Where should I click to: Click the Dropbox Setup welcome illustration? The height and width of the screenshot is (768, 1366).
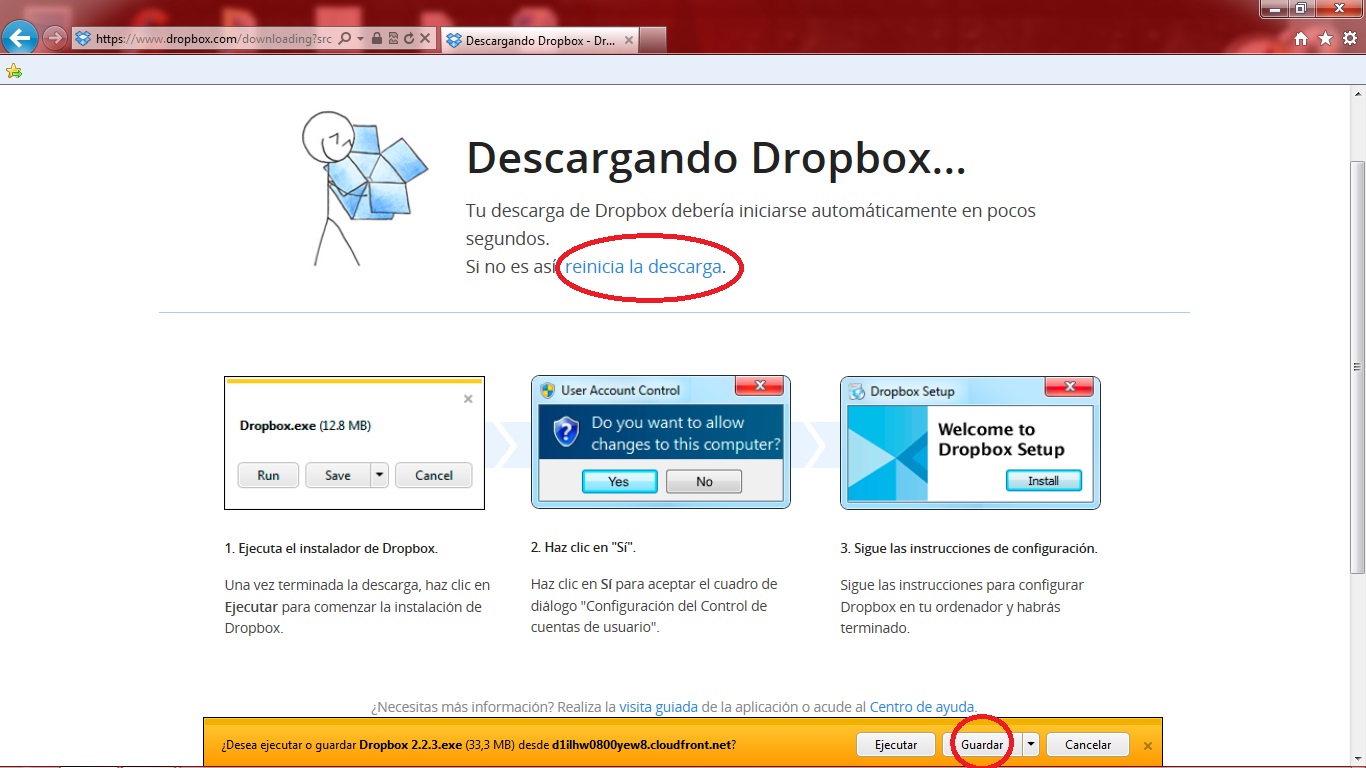pyautogui.click(x=970, y=443)
